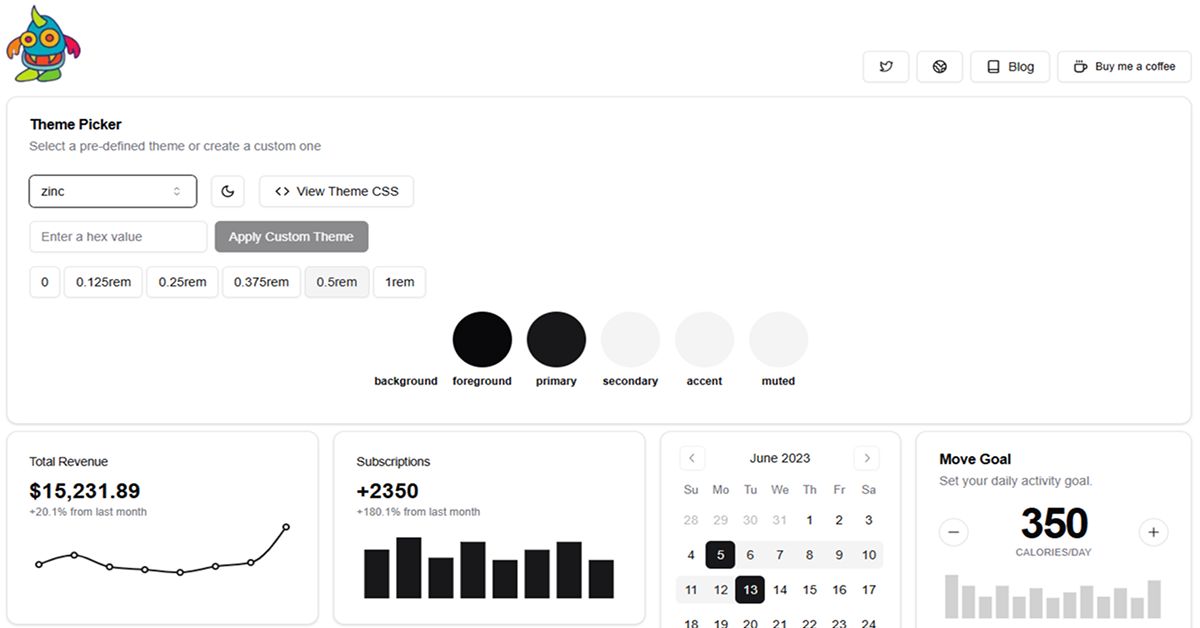Click the minus icon to decrease calories
Screen dimensions: 1200x628
pos(953,532)
